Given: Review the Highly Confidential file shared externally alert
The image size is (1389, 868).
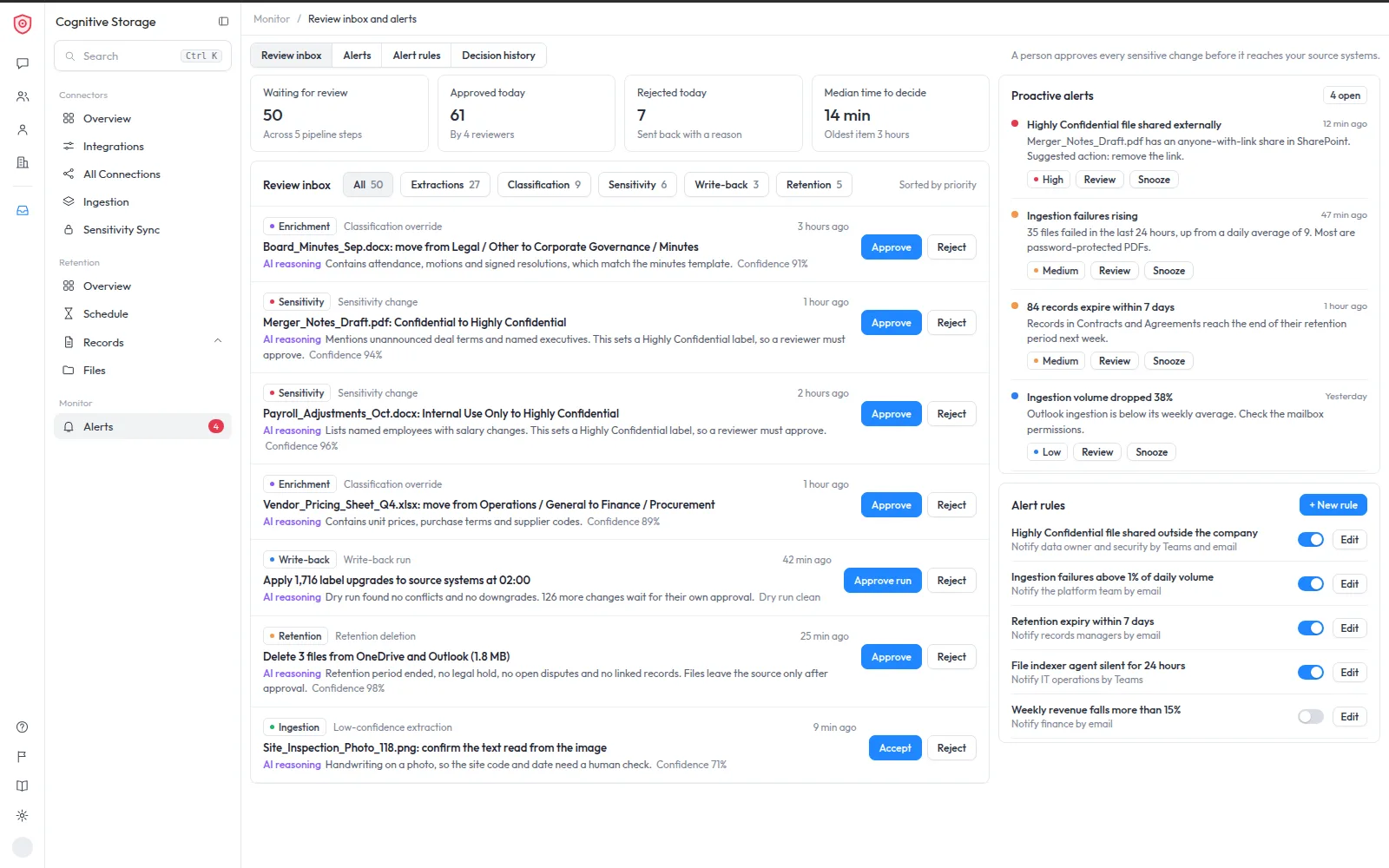Looking at the screenshot, I should pos(1100,180).
